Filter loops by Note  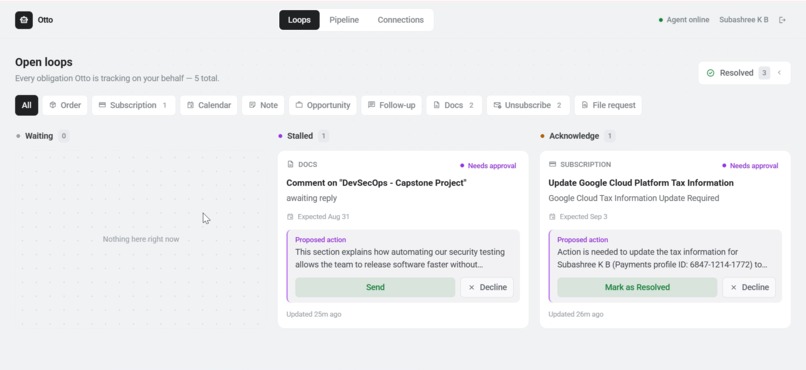pos(263,105)
